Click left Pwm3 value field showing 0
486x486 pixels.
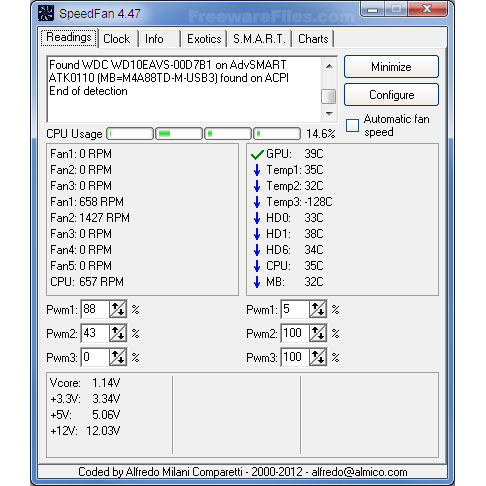[95, 358]
